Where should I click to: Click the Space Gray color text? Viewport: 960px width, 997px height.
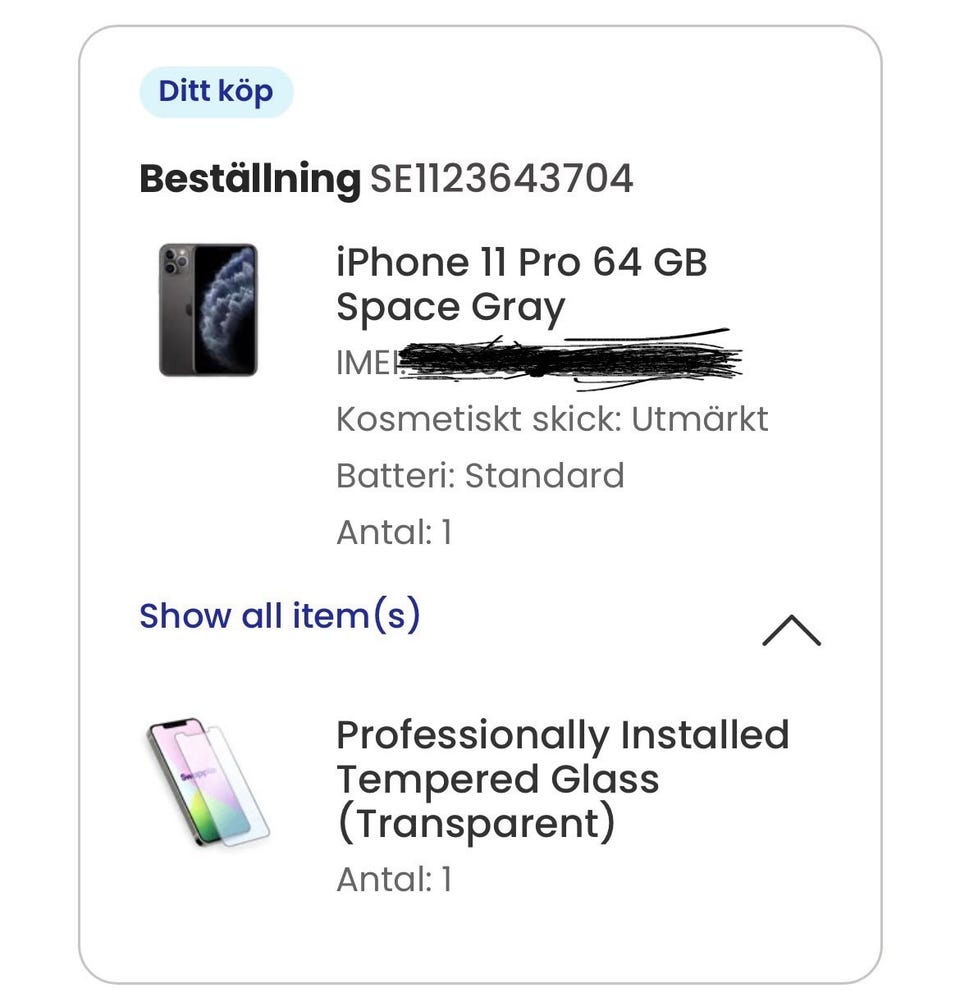[x=450, y=308]
